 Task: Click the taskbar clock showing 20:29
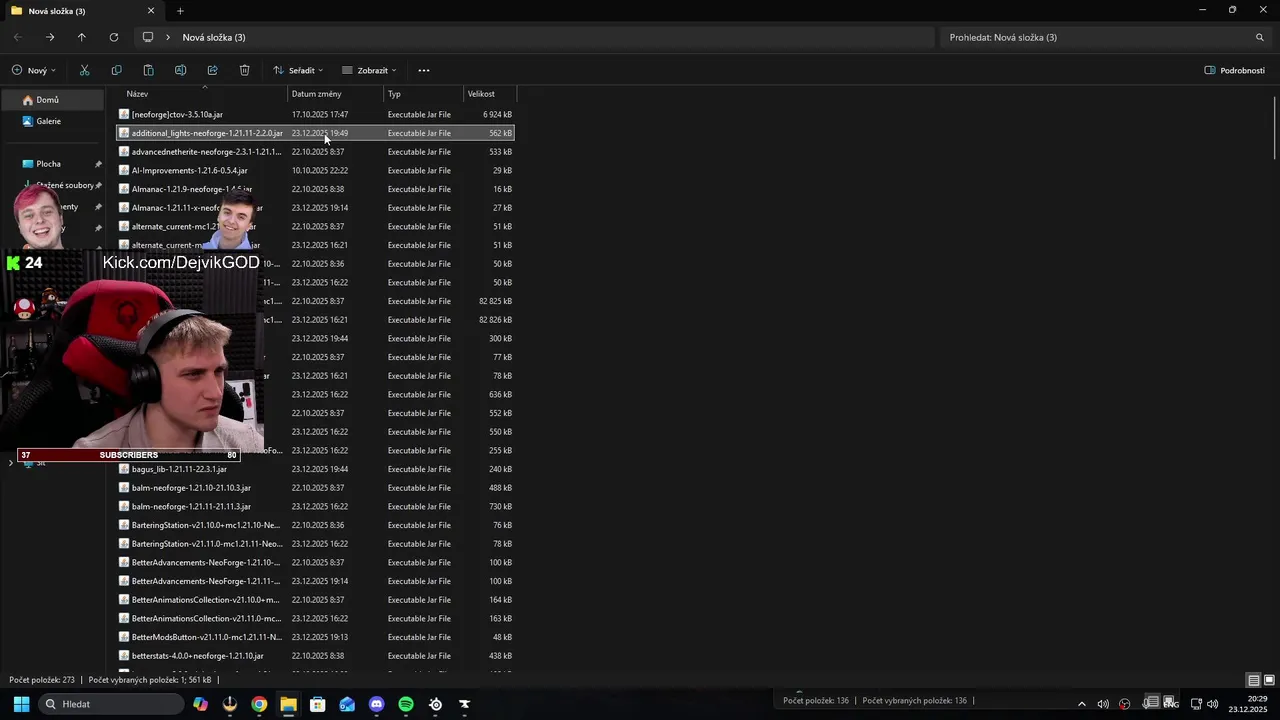click(x=1248, y=704)
